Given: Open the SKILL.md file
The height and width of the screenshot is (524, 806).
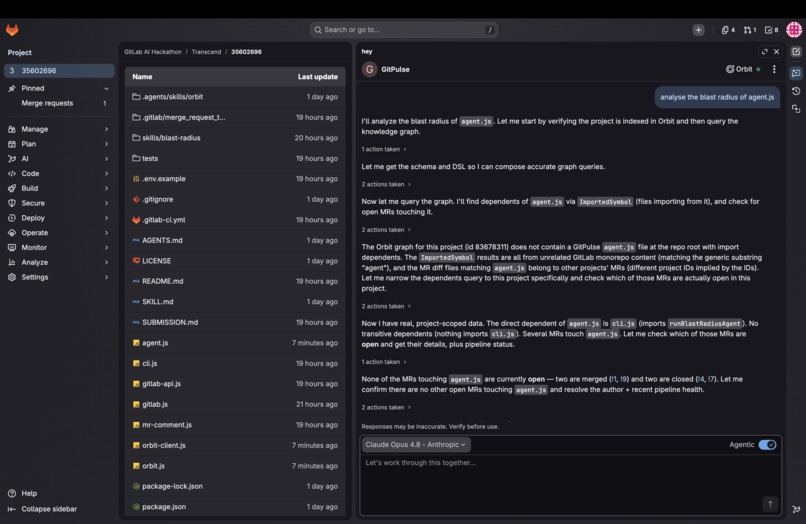Looking at the screenshot, I should pyautogui.click(x=157, y=302).
